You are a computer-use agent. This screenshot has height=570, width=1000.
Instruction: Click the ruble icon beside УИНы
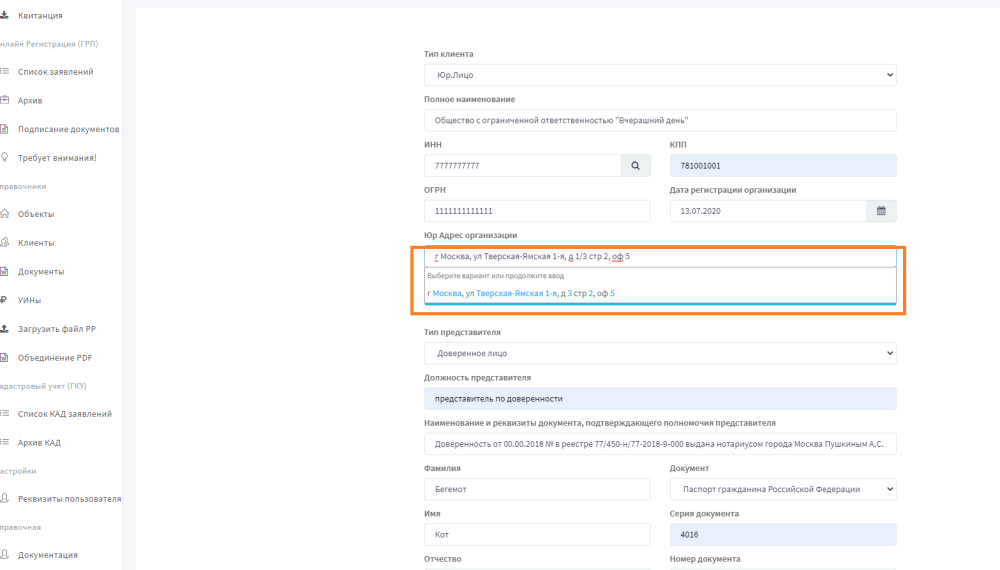coord(4,300)
